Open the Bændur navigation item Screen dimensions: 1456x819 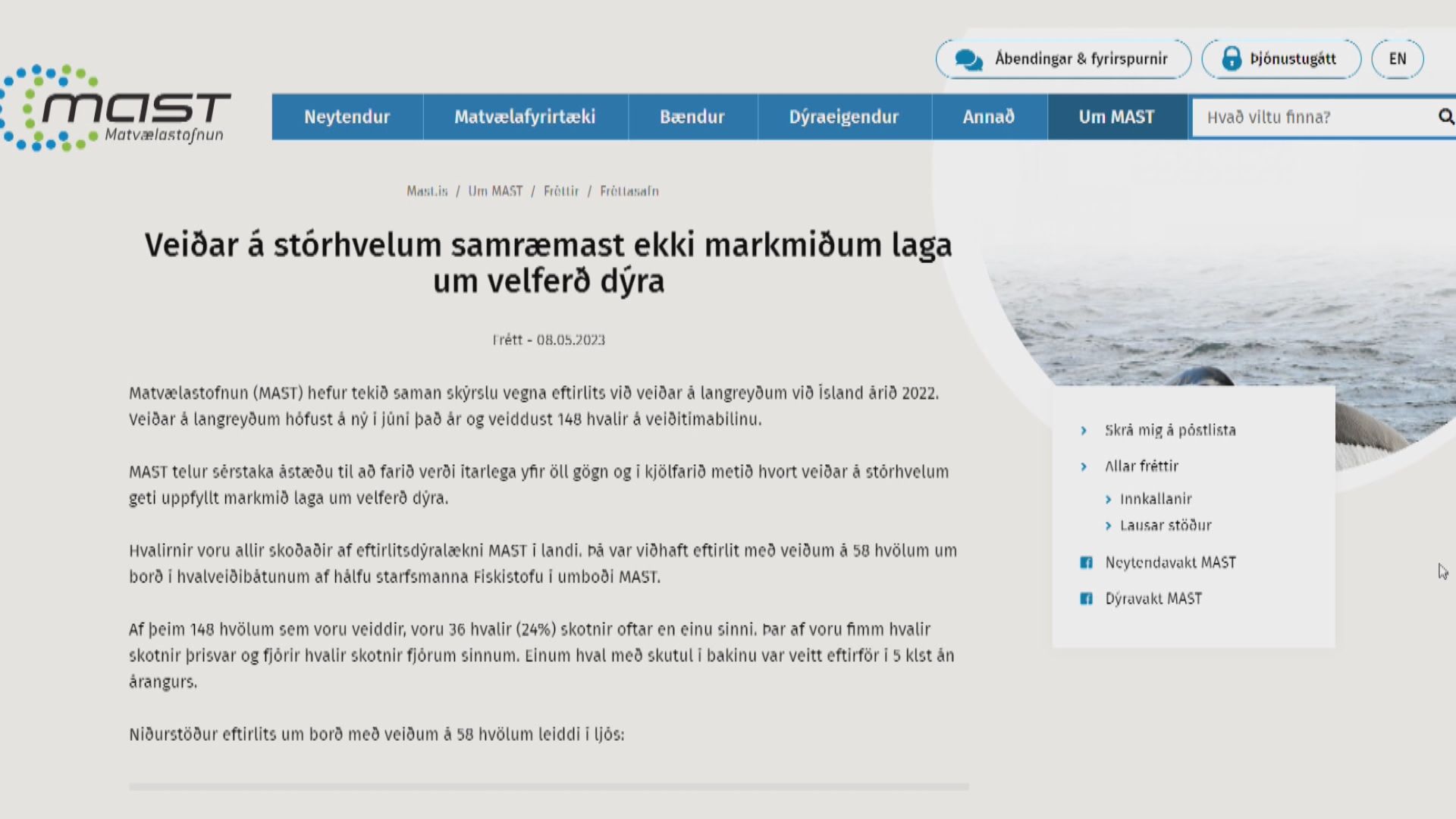click(692, 117)
